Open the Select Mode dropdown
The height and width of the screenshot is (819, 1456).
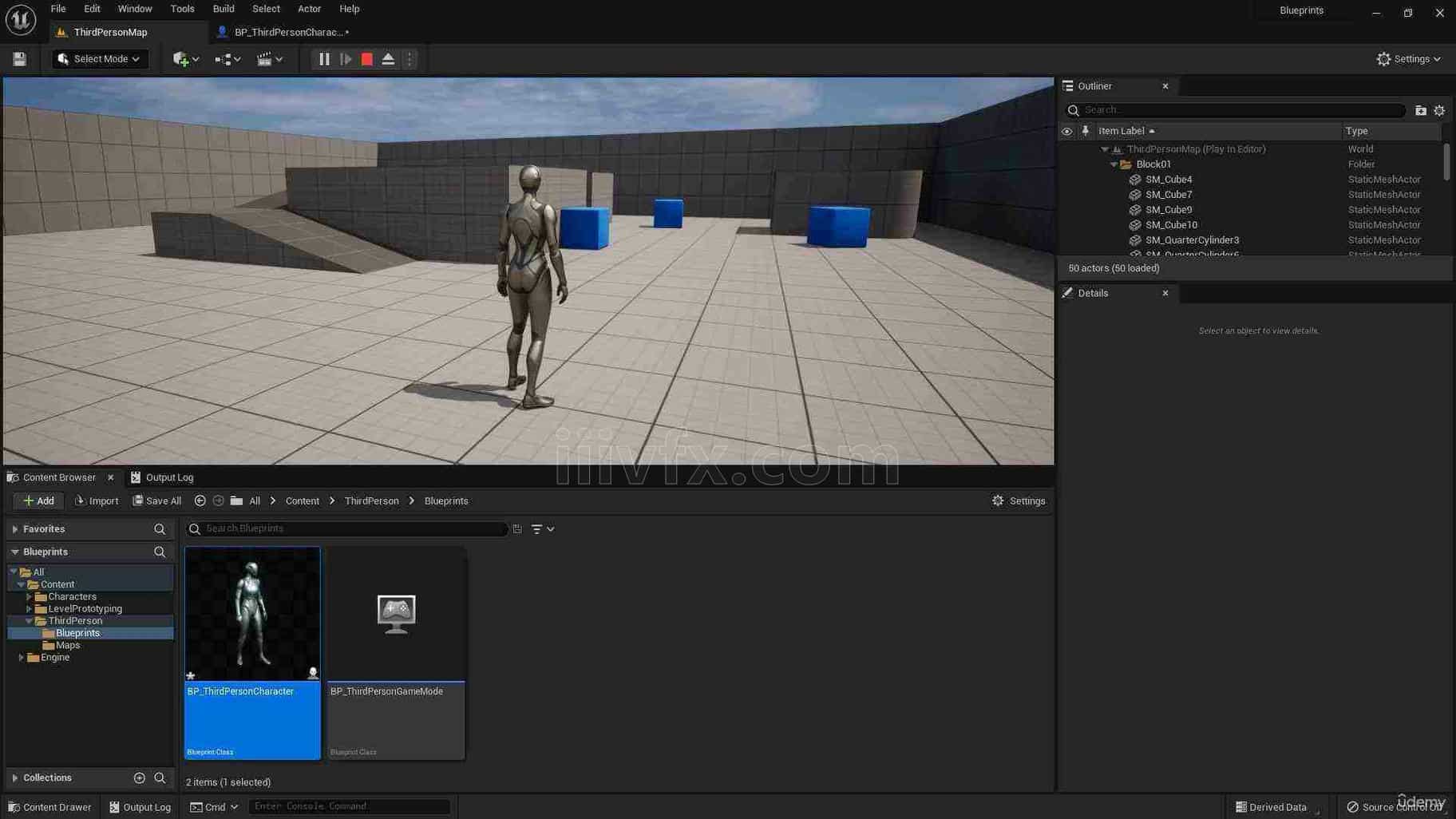point(100,59)
